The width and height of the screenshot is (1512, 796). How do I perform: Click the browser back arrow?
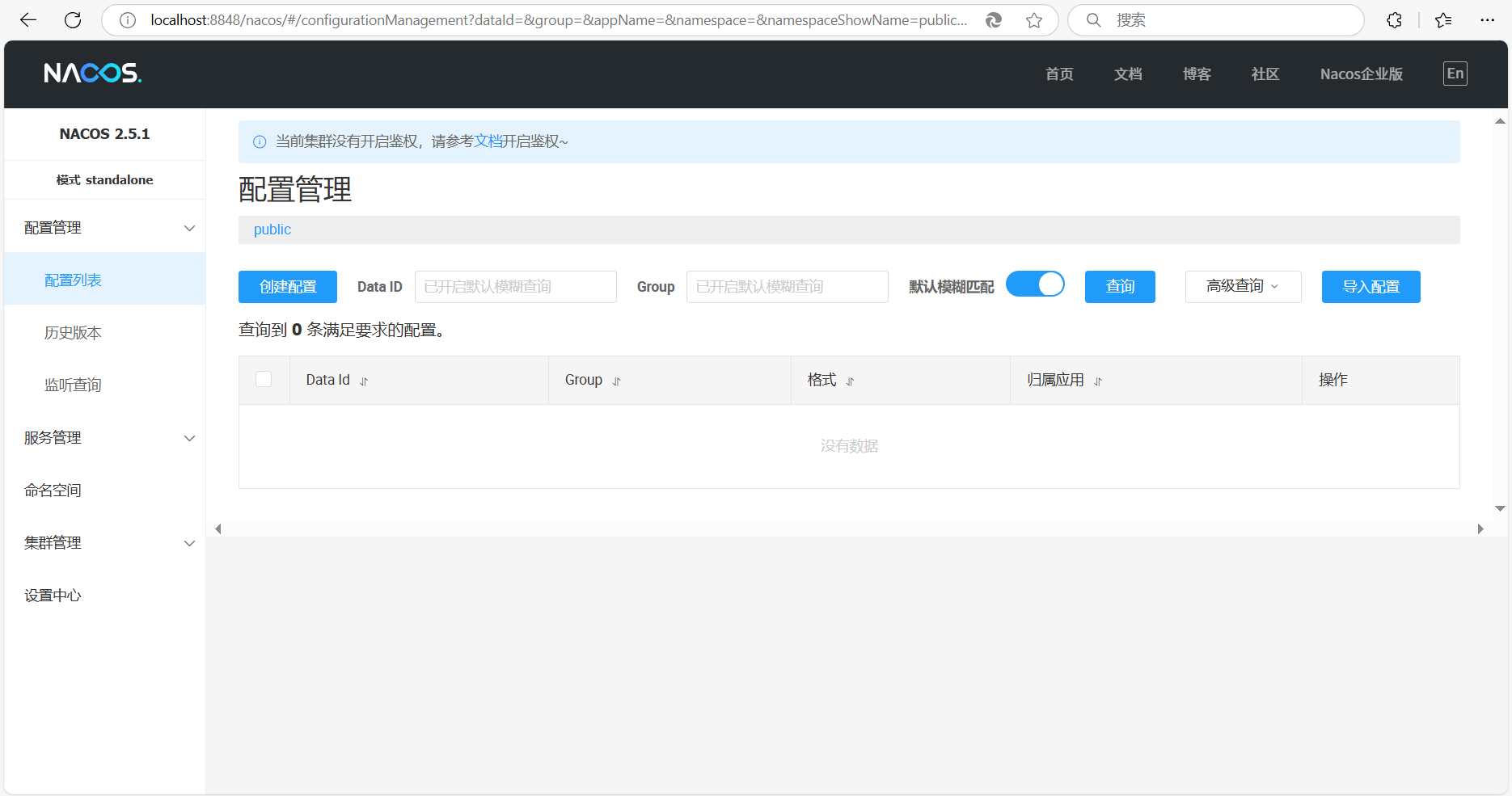click(x=28, y=20)
